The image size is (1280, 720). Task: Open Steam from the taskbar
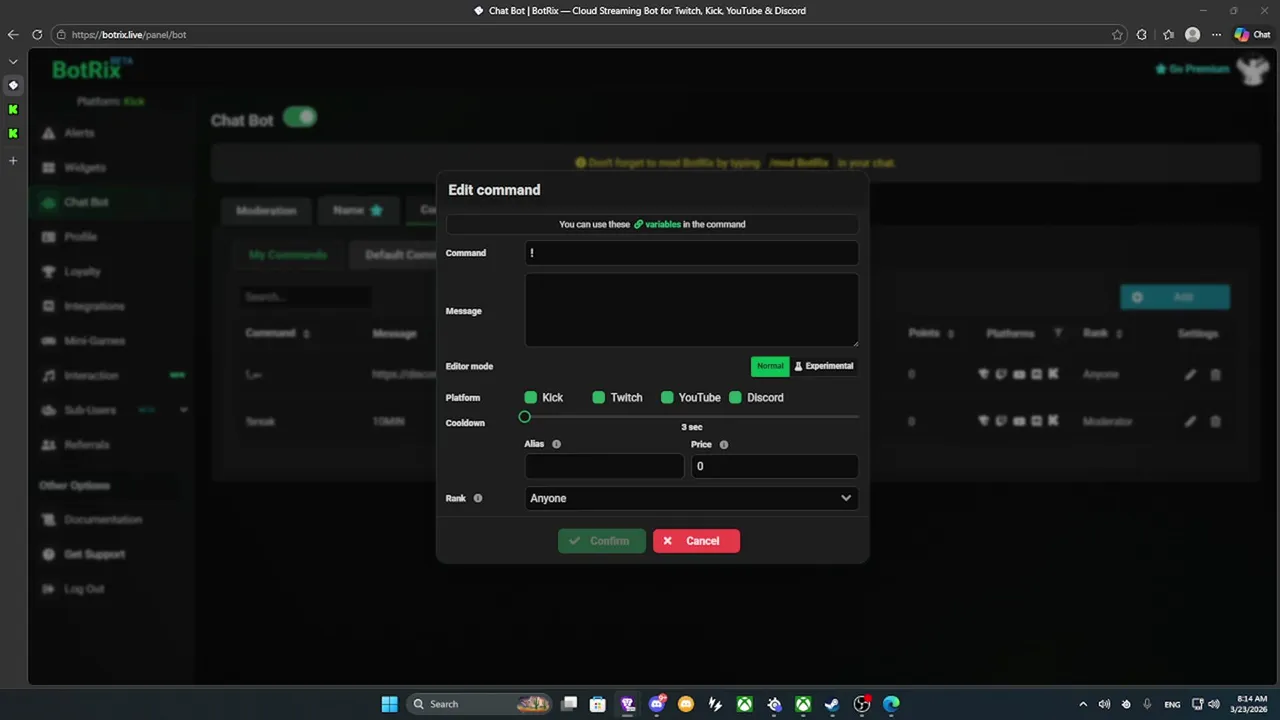pyautogui.click(x=832, y=704)
